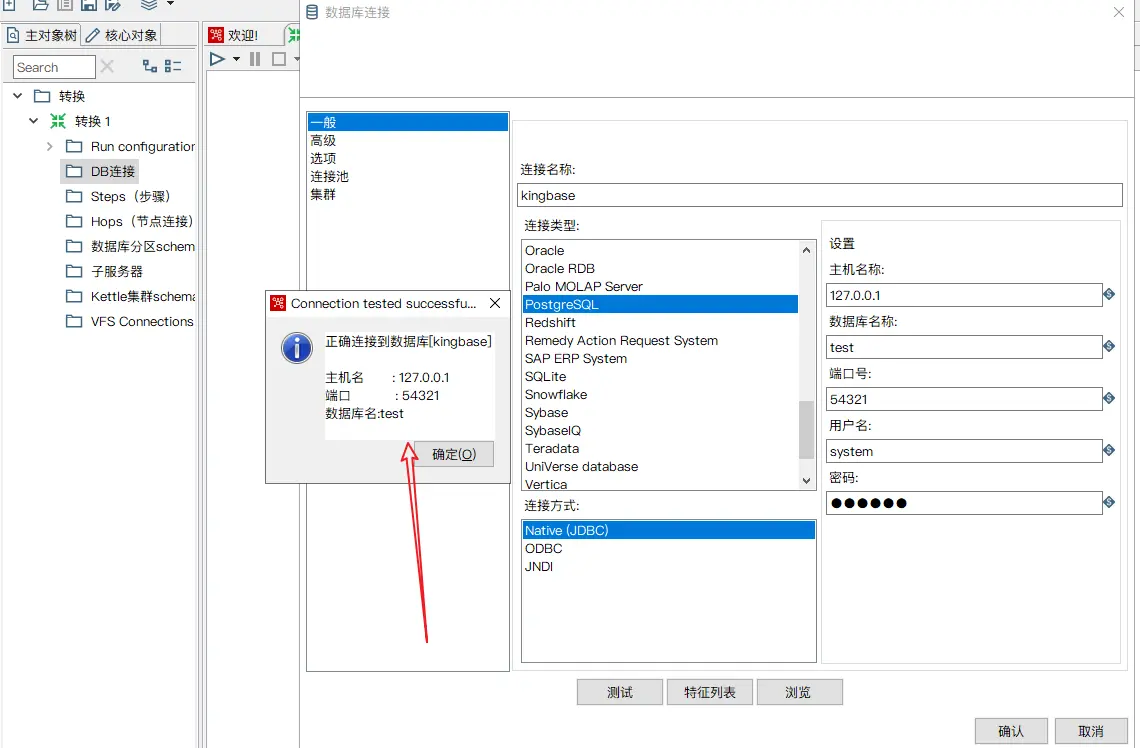Click the 浏览 button
Viewport: 1140px width, 748px height.
pyautogui.click(x=799, y=692)
